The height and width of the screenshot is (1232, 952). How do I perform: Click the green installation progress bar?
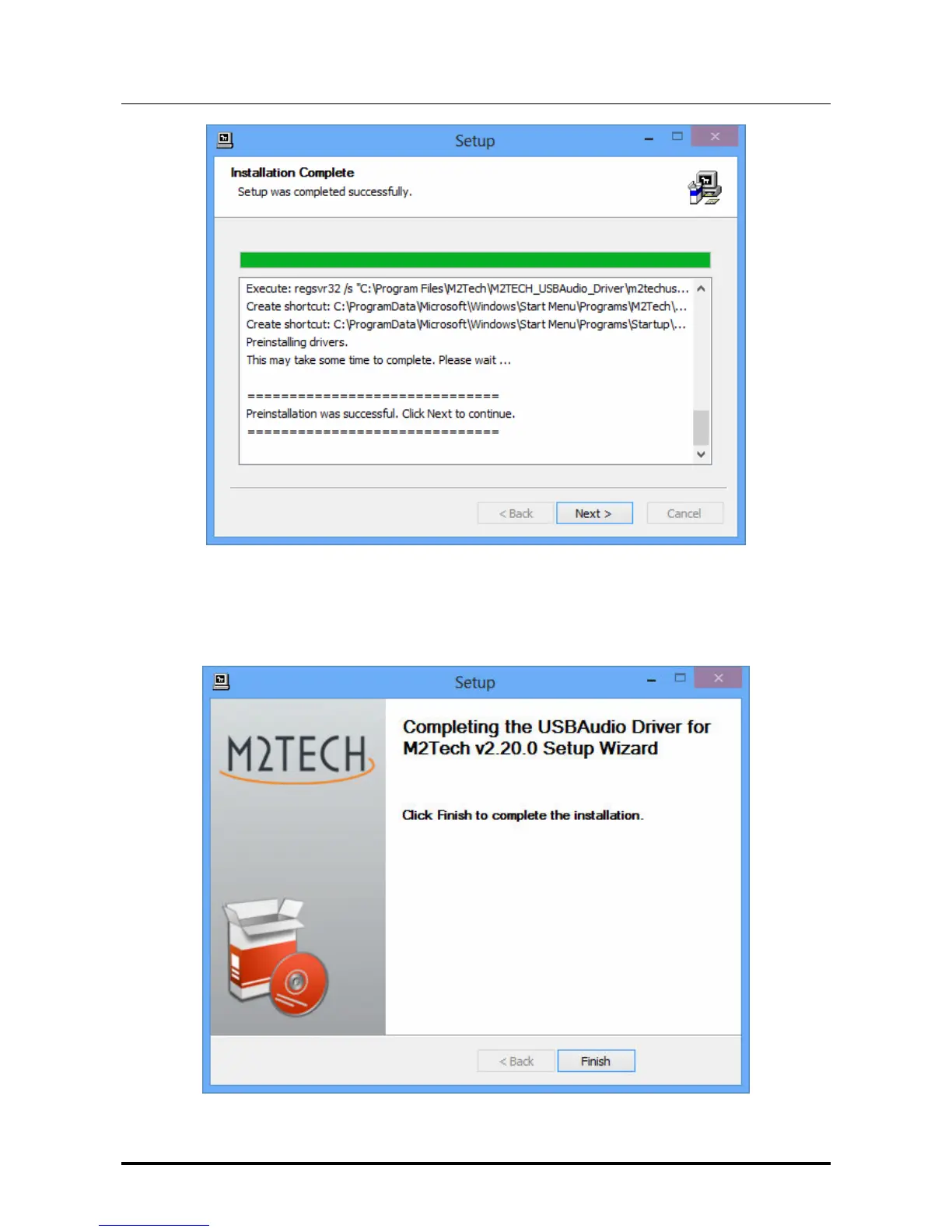[x=475, y=260]
